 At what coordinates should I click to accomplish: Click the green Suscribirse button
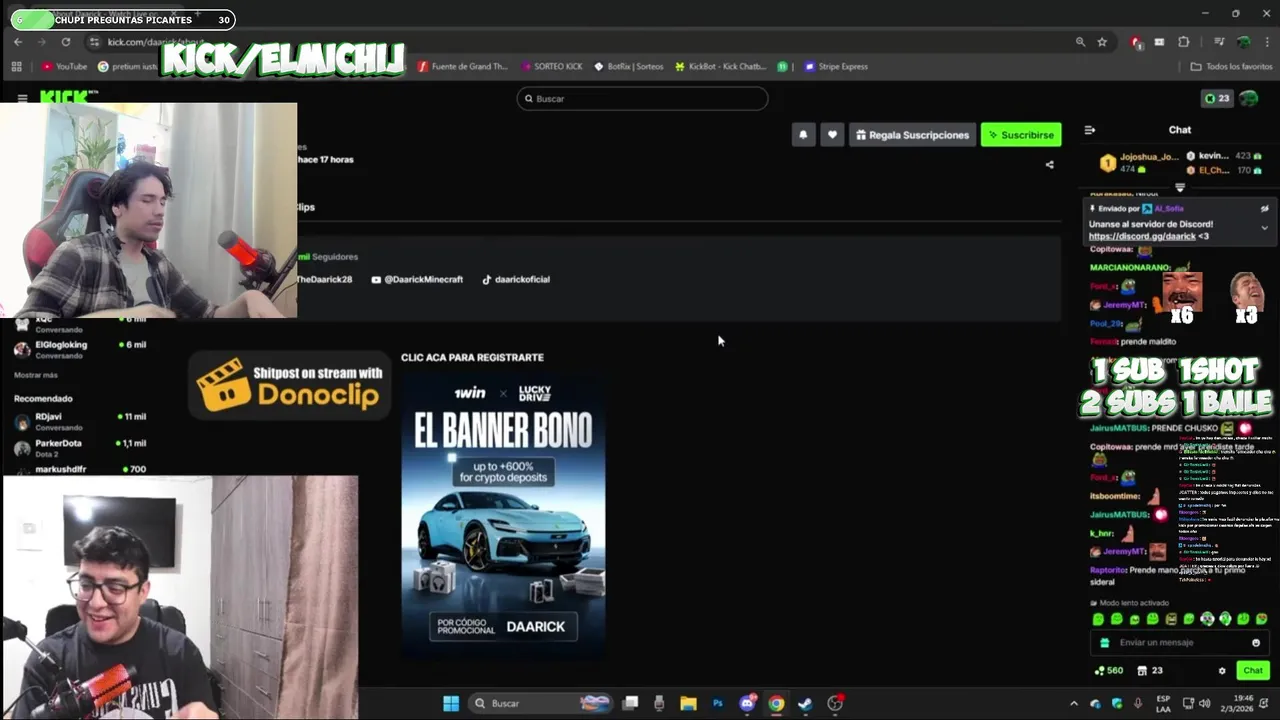pyautogui.click(x=1021, y=134)
